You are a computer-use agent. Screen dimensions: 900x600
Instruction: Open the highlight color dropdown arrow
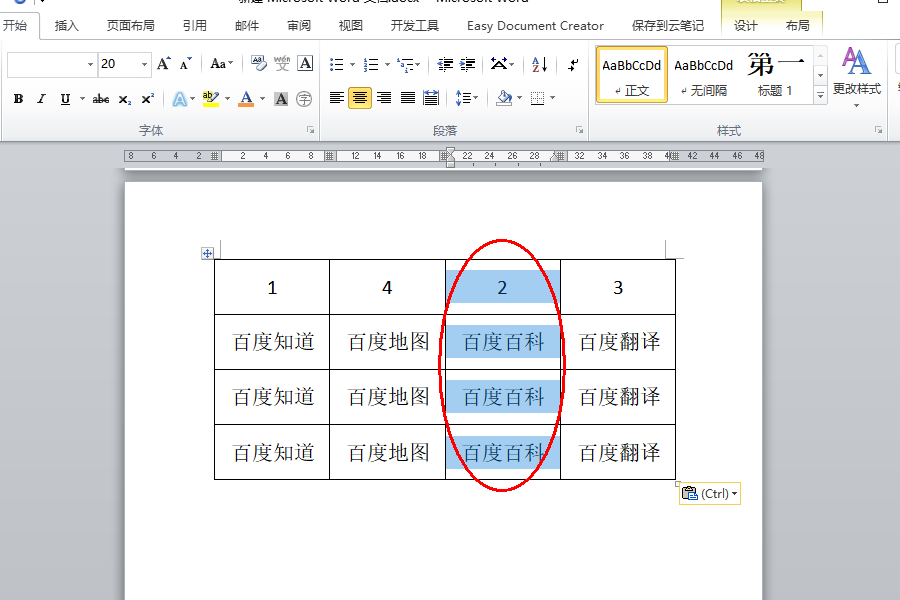pos(227,99)
